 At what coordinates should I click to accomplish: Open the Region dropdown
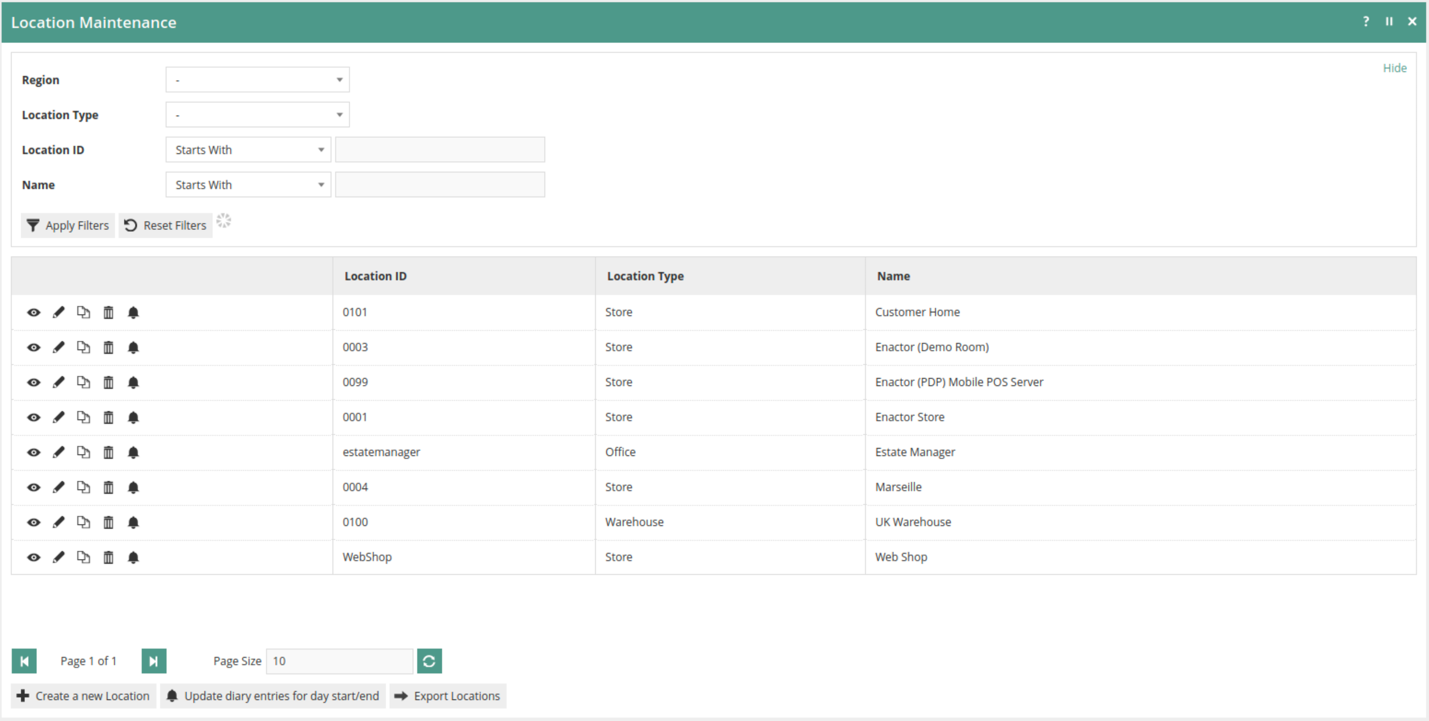(258, 80)
